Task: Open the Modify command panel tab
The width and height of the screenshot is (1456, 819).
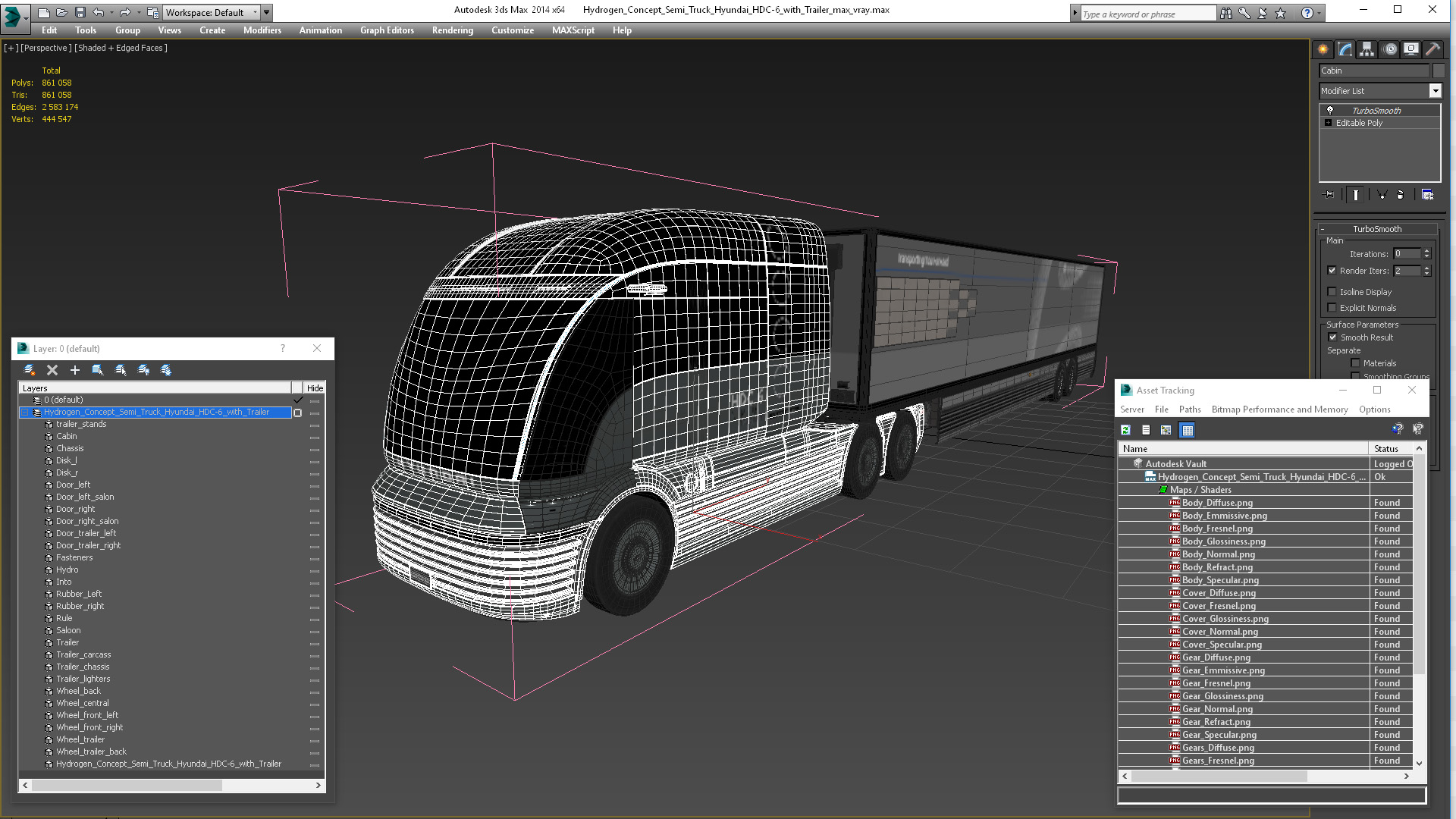Action: [x=1345, y=49]
